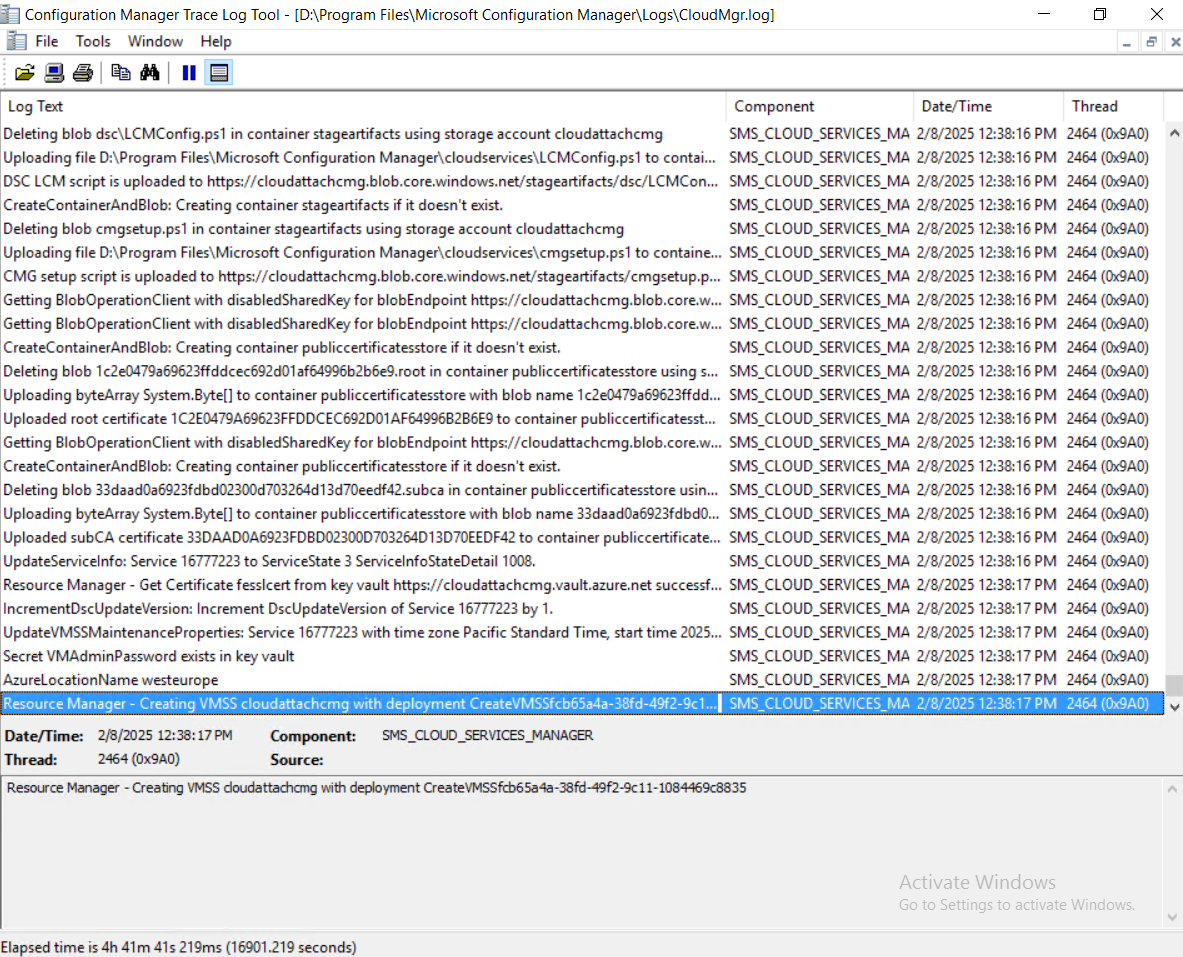This screenshot has height=957, width=1183.
Task: Toggle the Show Details pane toolbar button
Action: pyautogui.click(x=219, y=72)
